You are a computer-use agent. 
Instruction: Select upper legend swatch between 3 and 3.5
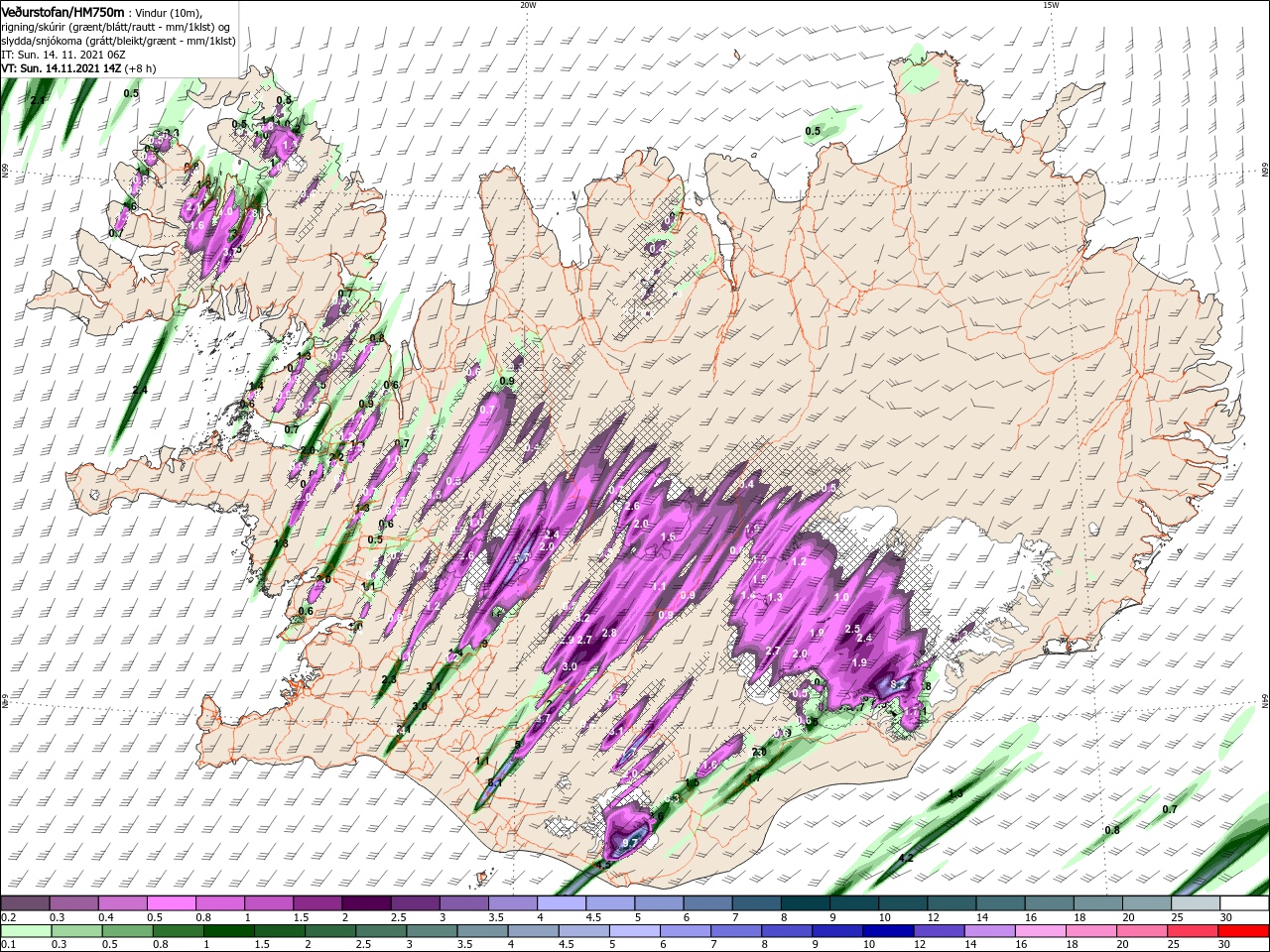pyautogui.click(x=462, y=903)
